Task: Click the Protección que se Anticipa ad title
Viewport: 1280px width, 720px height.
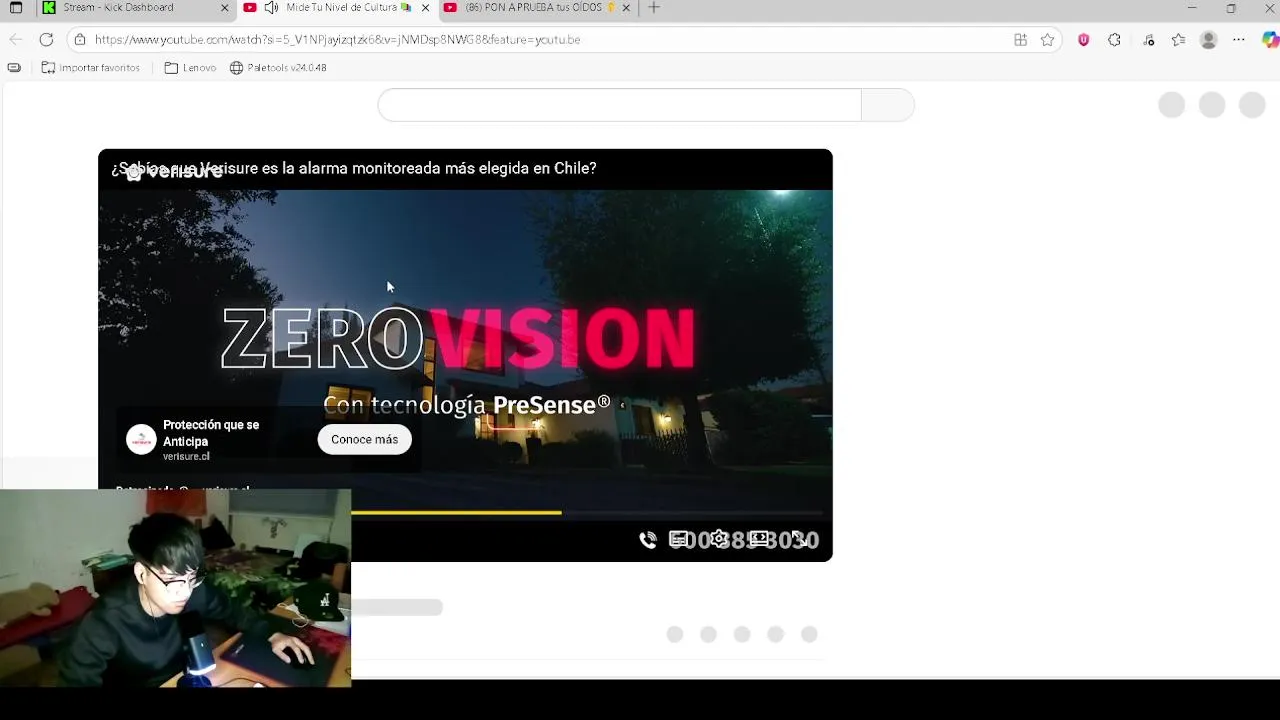Action: [x=211, y=433]
